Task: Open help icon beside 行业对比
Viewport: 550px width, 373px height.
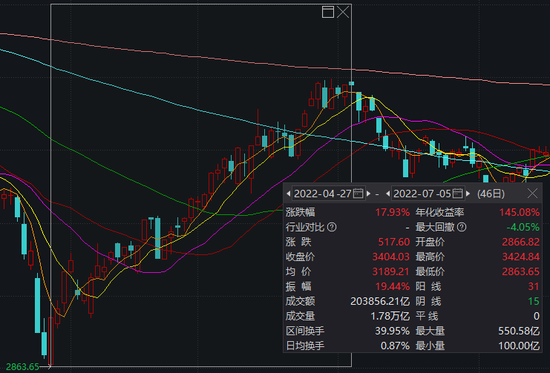Action: click(332, 227)
